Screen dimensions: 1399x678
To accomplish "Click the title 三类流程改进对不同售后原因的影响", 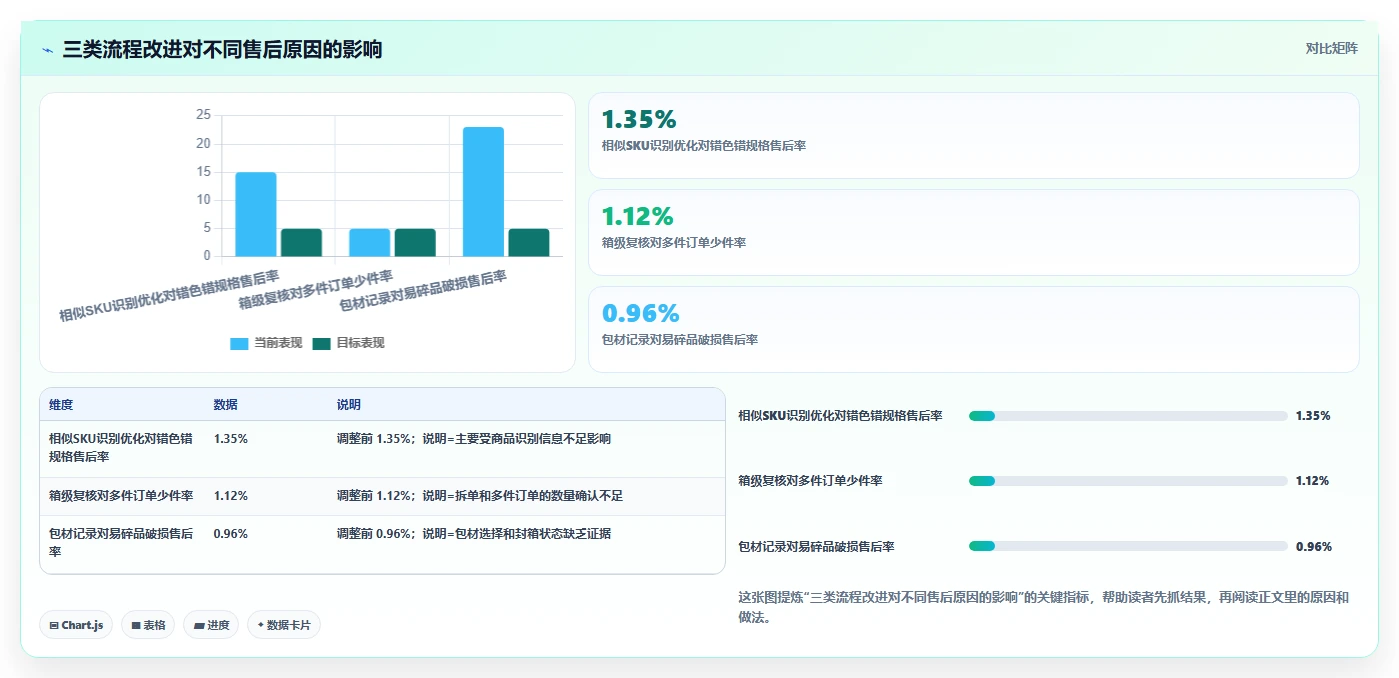I will click(222, 50).
